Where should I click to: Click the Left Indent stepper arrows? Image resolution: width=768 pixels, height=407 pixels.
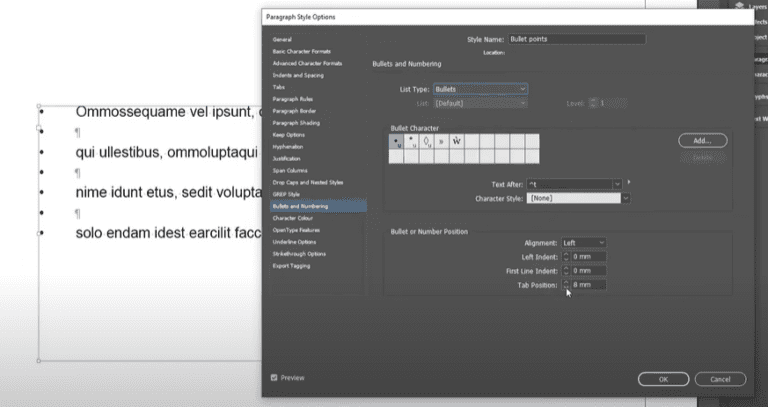click(x=567, y=257)
